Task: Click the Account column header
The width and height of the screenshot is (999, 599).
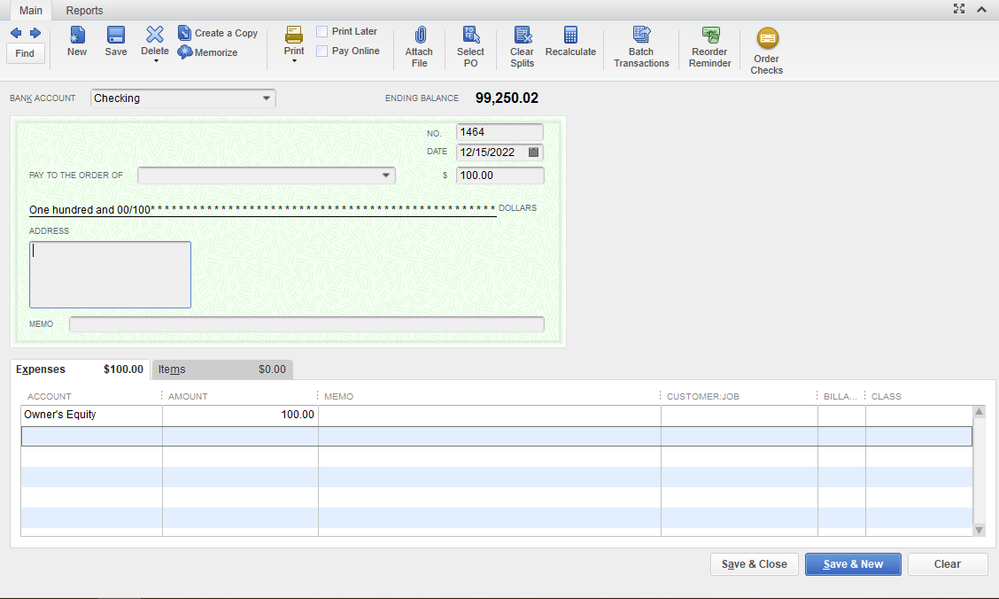Action: (x=49, y=396)
